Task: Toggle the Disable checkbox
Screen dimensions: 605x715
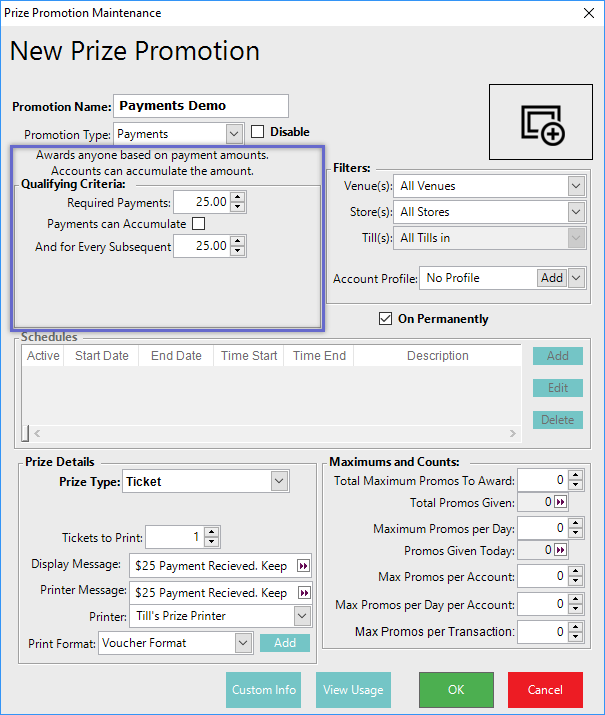Action: point(258,132)
